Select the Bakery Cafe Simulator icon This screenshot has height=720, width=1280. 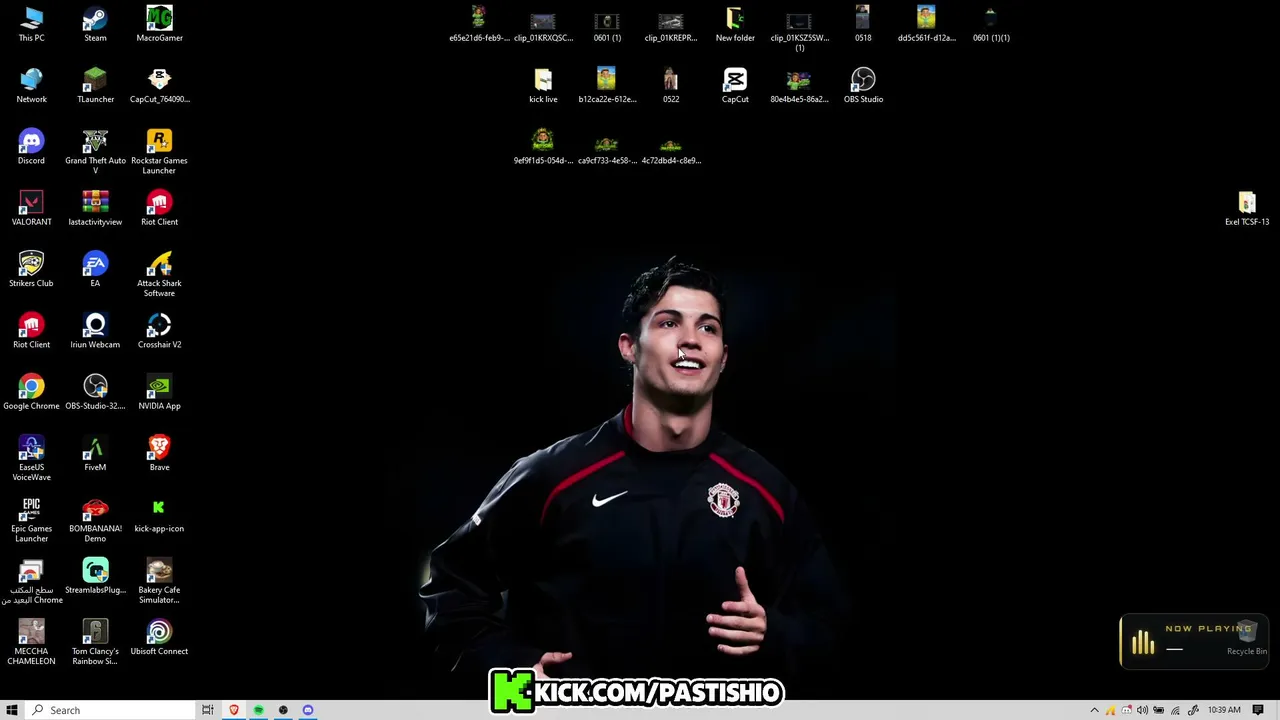[159, 580]
